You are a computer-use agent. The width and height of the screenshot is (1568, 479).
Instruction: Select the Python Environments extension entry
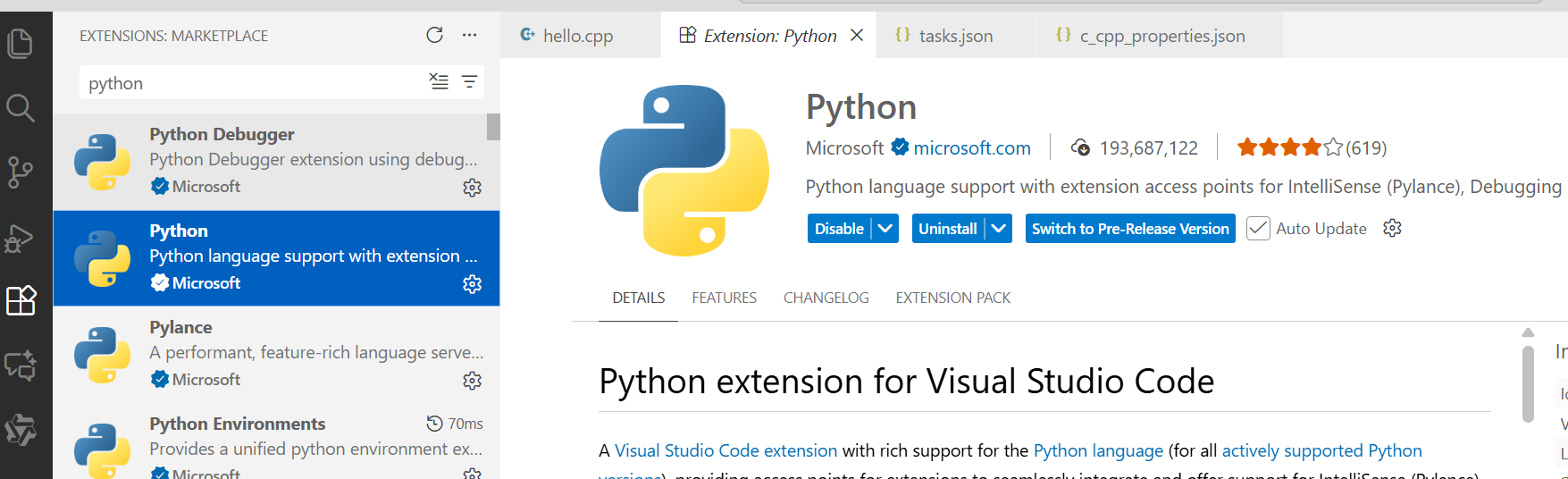(276, 441)
